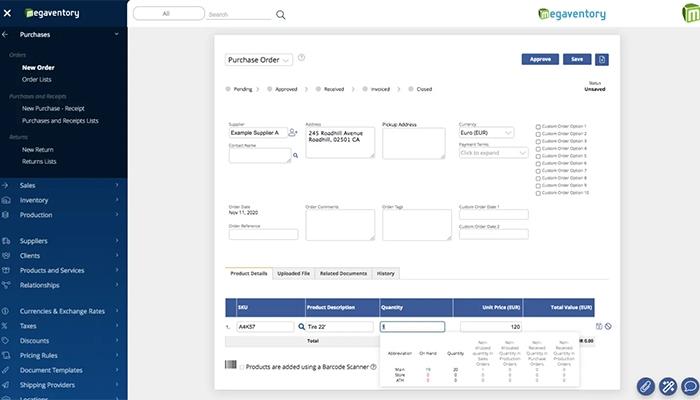Viewport: 700px width, 400px height.
Task: Click the document icon button next to Save
Action: pyautogui.click(x=601, y=59)
